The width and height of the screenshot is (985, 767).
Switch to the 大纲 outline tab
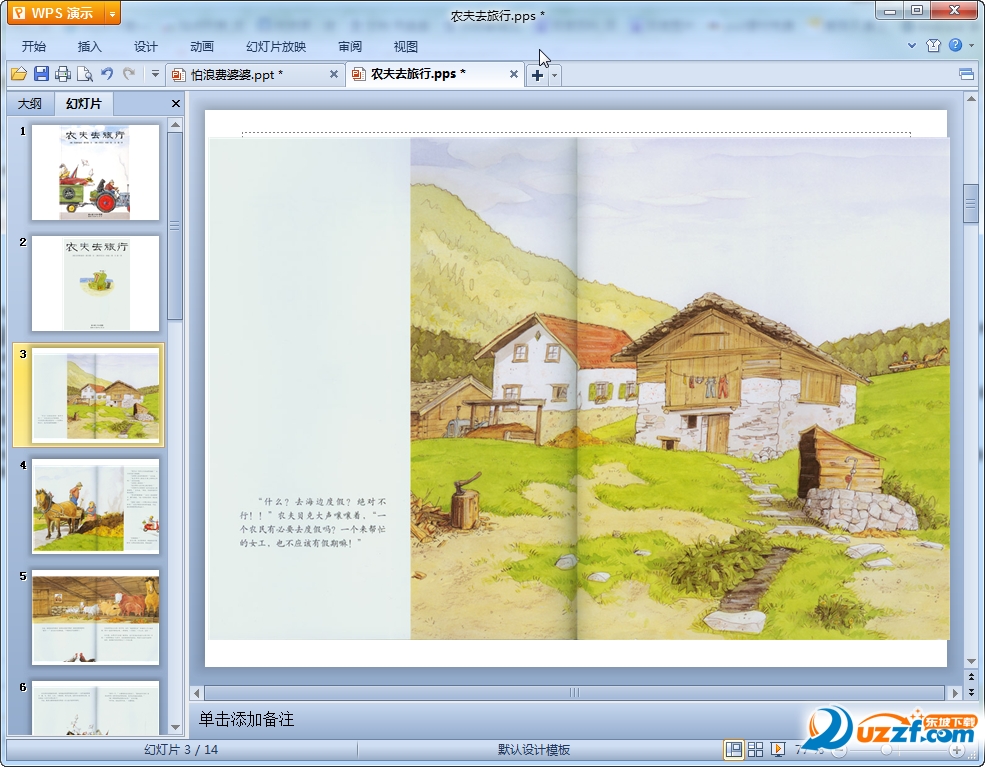pos(30,104)
